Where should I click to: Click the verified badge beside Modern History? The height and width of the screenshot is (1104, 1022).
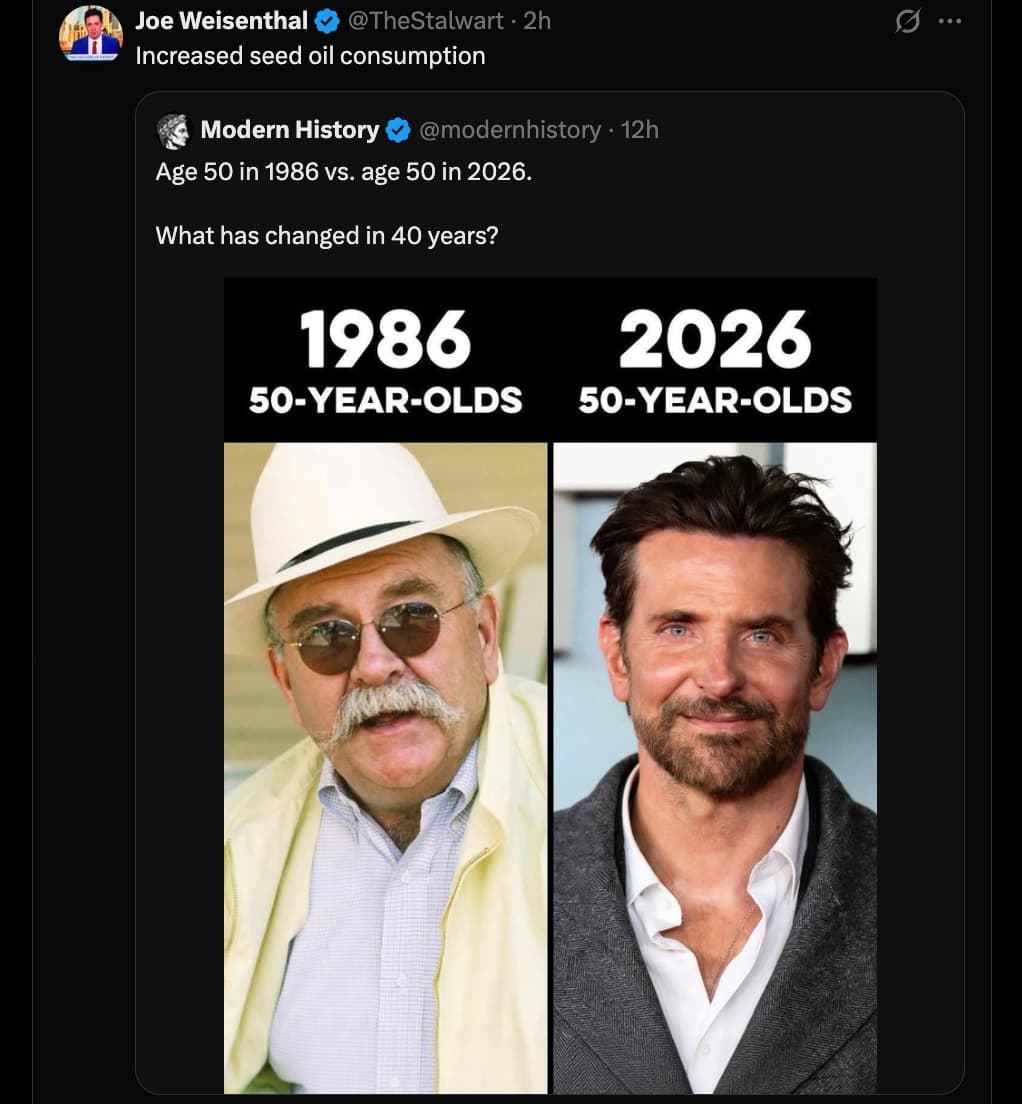click(398, 130)
